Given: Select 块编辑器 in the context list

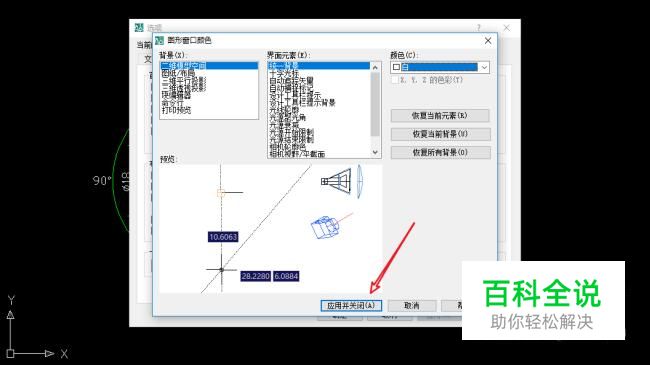Looking at the screenshot, I should tap(176, 95).
